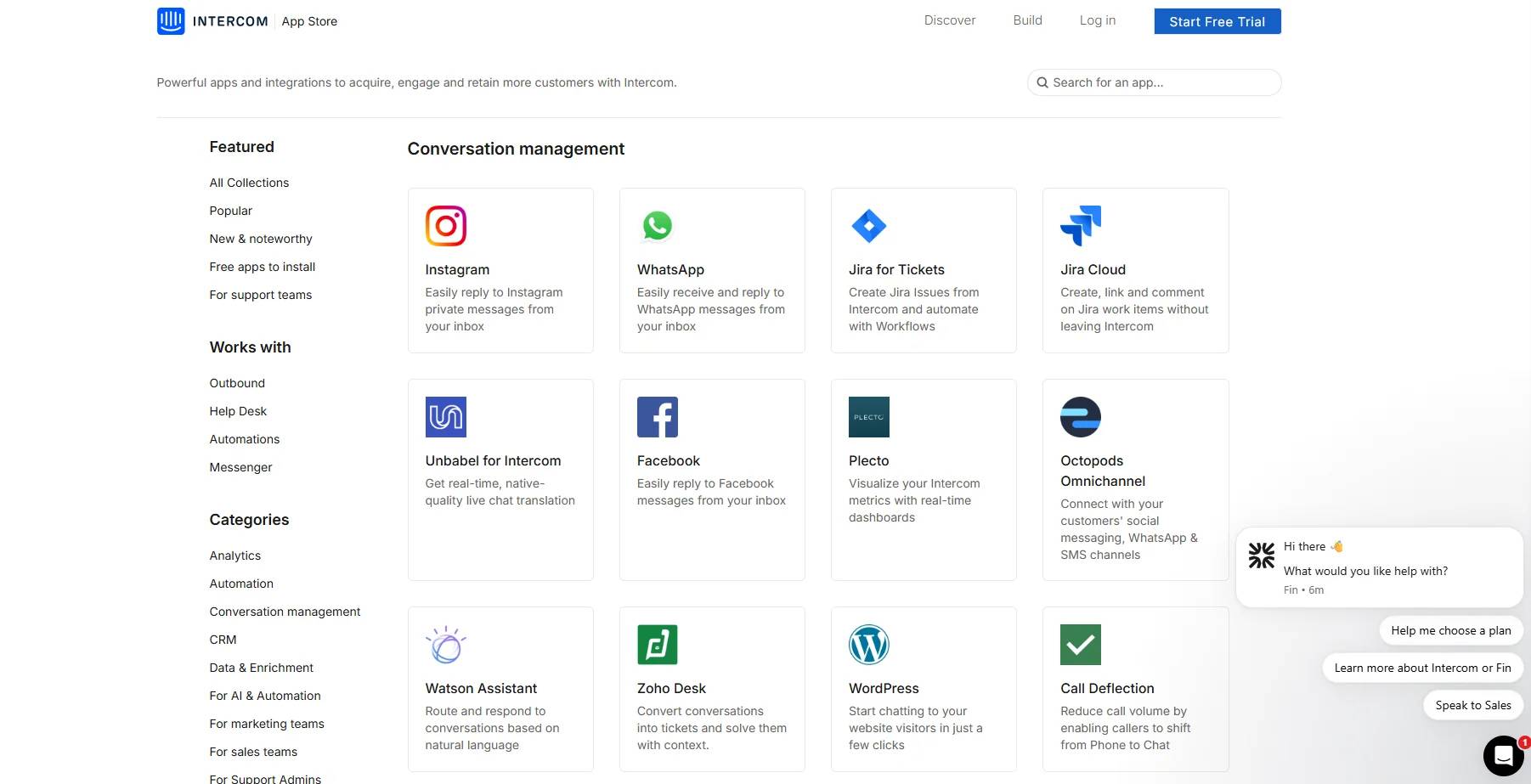Viewport: 1531px width, 784px height.
Task: Open App Store header link
Action: [309, 21]
